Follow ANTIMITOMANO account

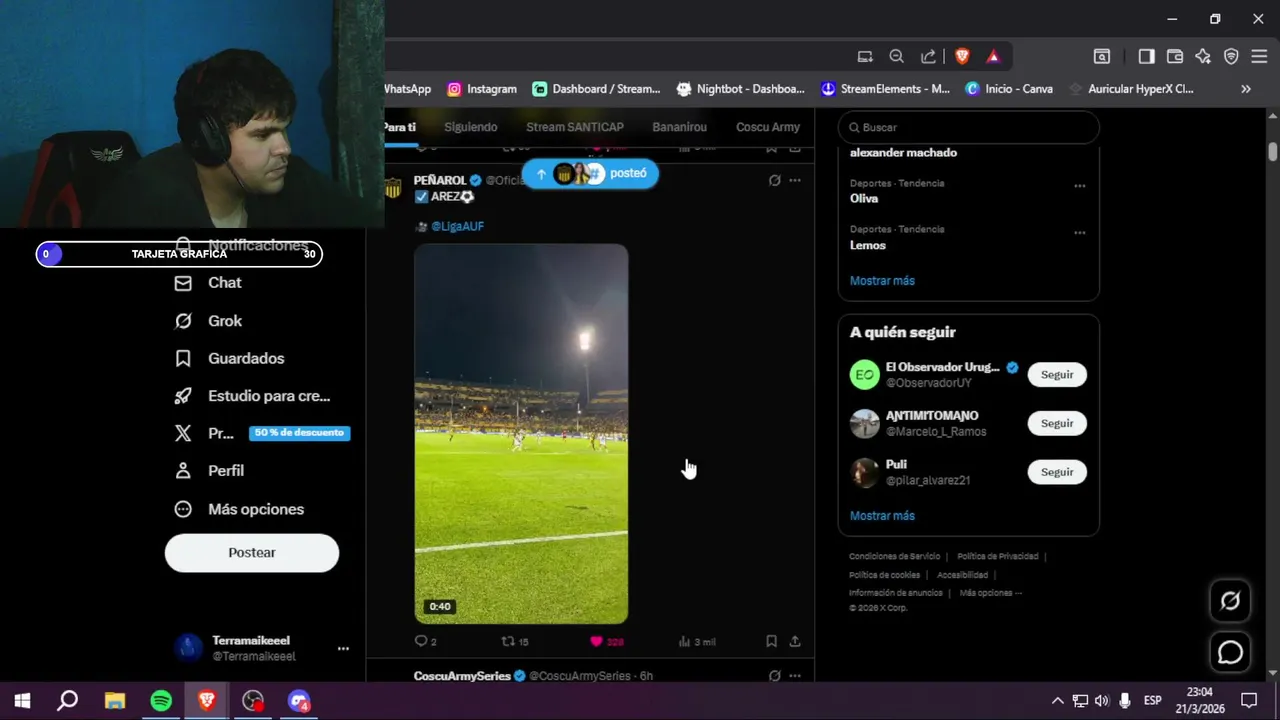click(1057, 423)
